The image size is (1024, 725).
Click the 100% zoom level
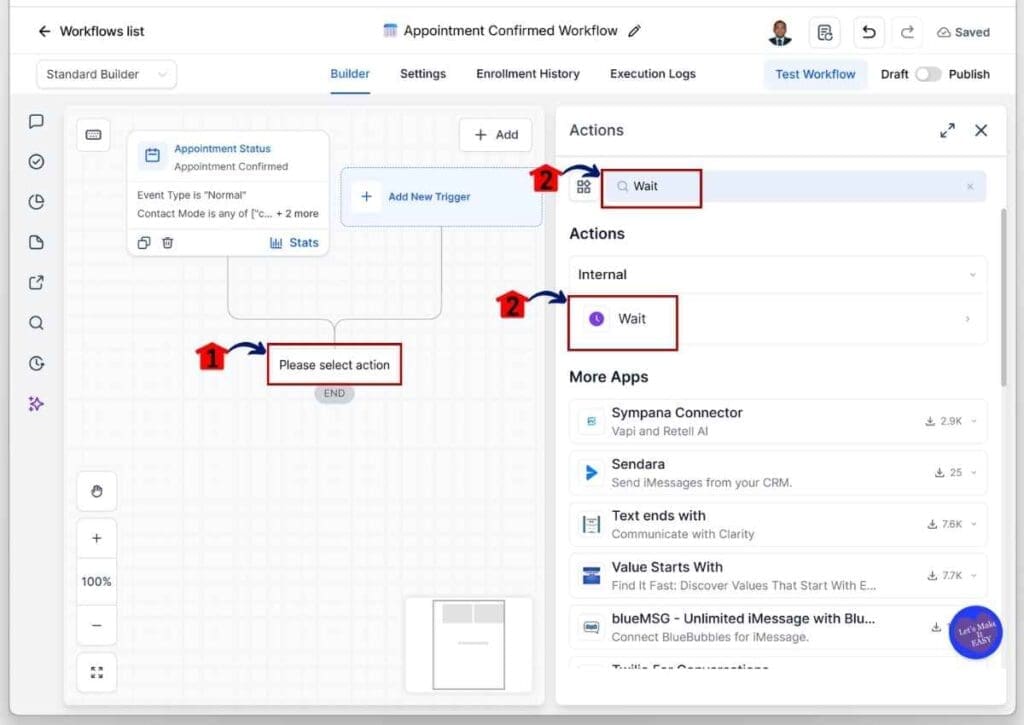[97, 581]
